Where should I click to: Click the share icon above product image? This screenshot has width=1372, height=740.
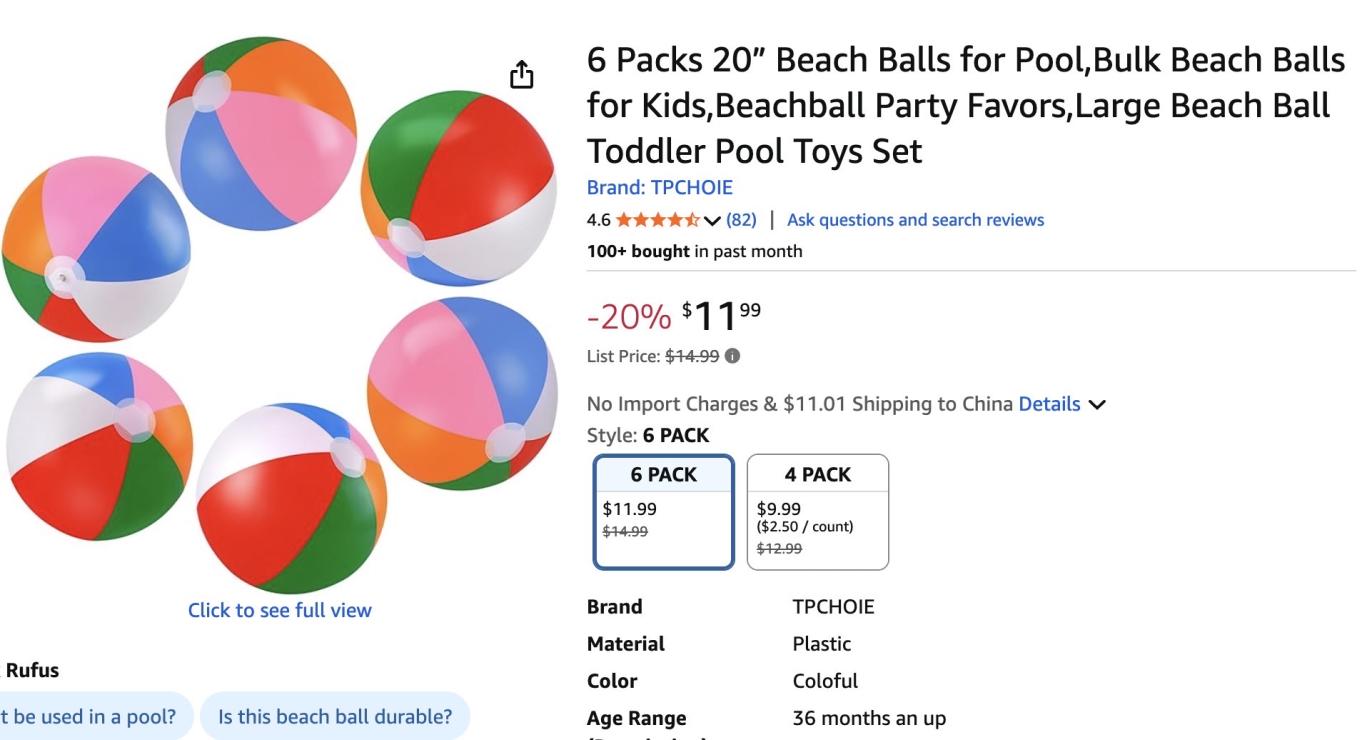521,75
